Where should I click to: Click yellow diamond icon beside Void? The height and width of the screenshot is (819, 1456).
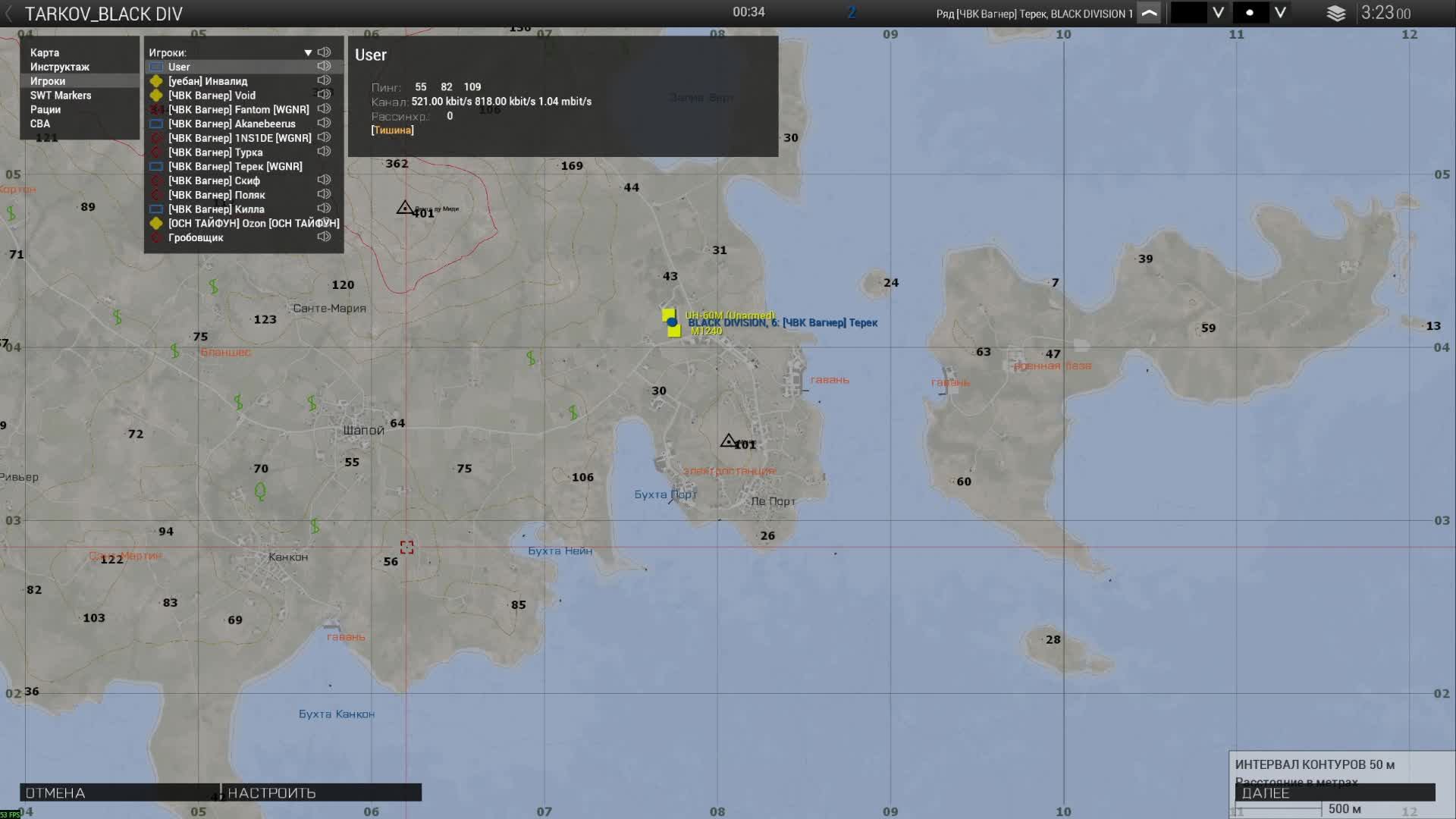pos(156,96)
